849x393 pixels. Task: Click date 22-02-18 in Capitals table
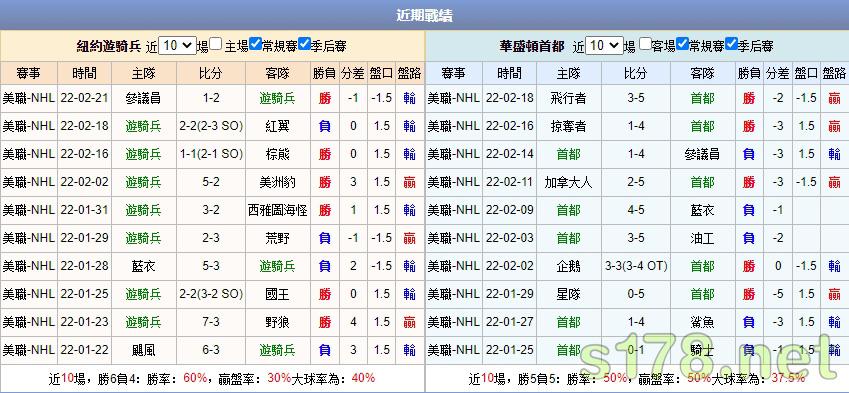coord(510,98)
